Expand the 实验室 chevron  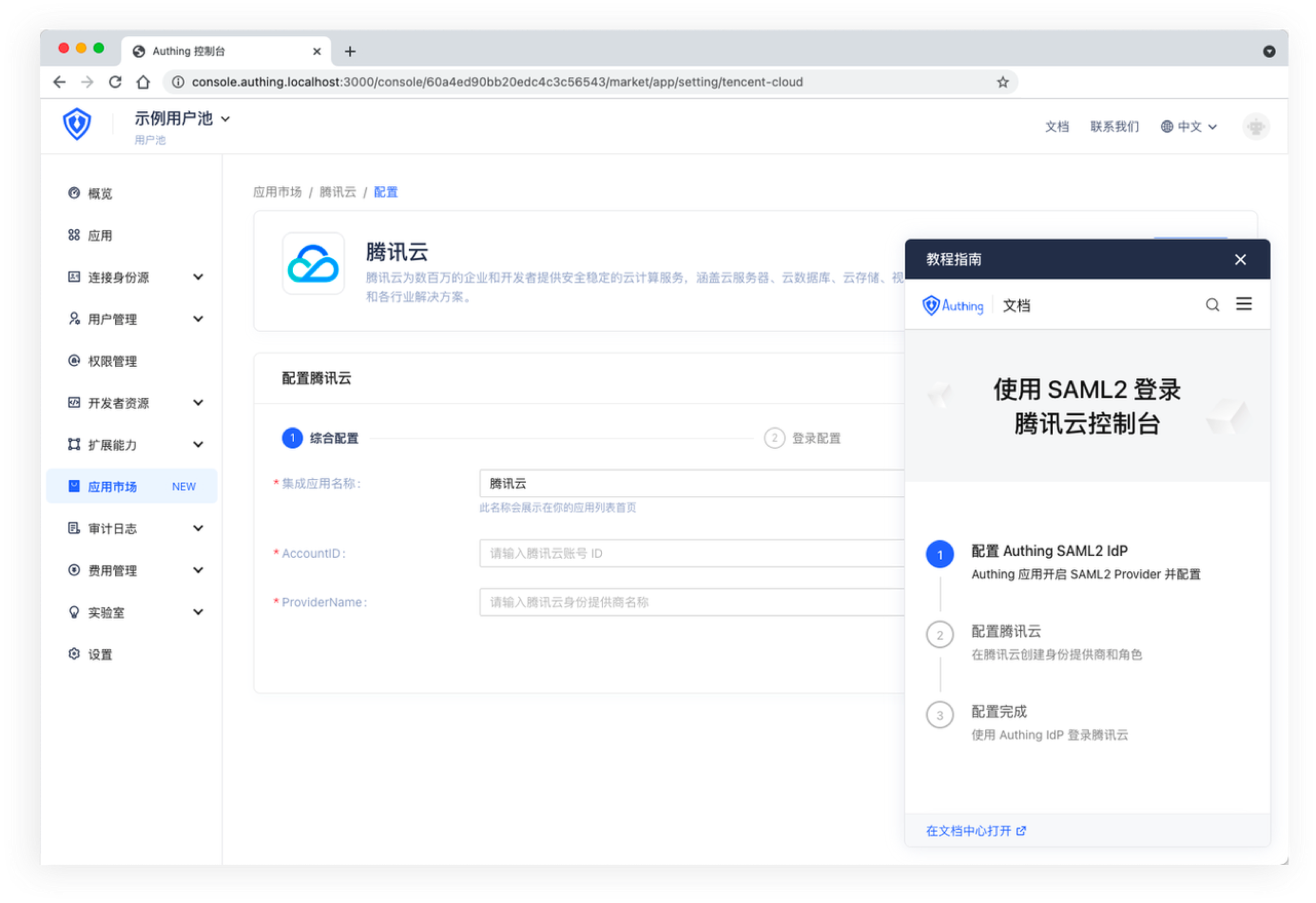[198, 613]
